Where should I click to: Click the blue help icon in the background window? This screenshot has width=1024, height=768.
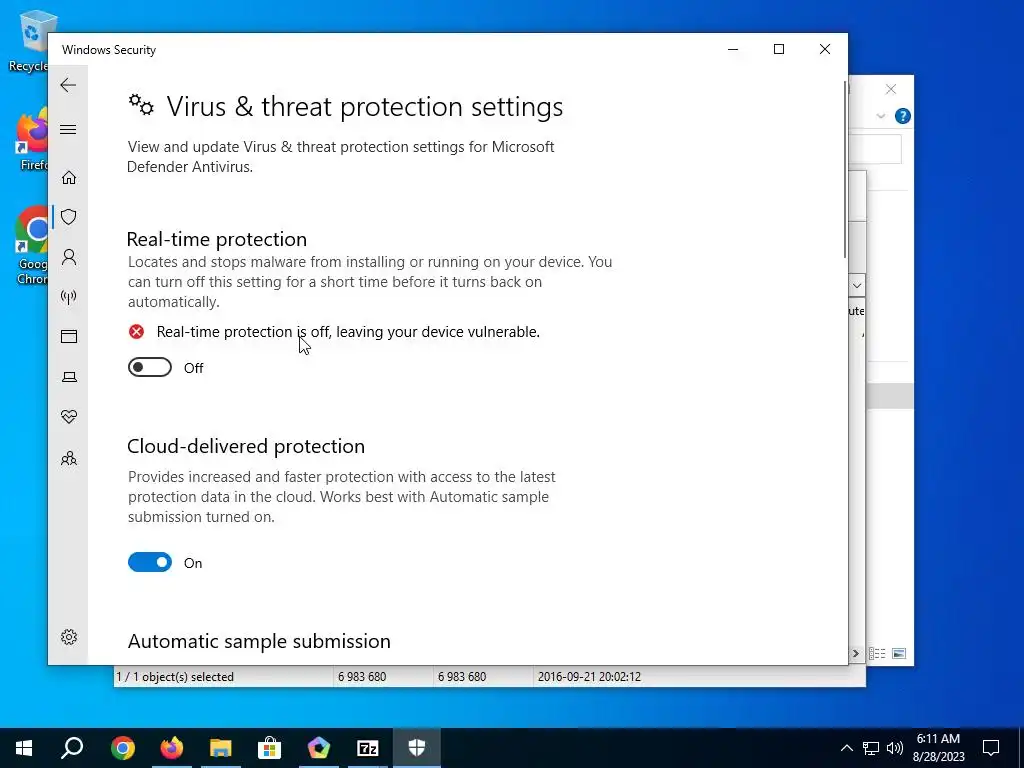(x=903, y=116)
